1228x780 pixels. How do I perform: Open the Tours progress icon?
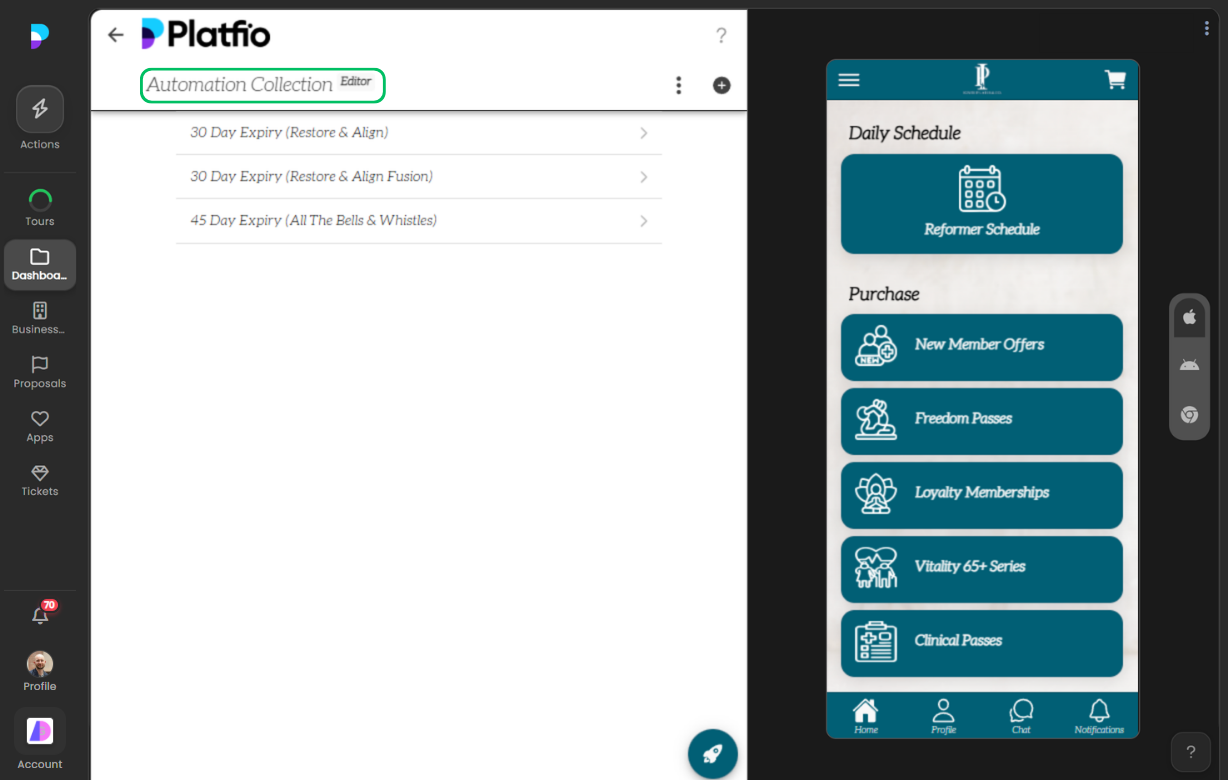pyautogui.click(x=40, y=199)
